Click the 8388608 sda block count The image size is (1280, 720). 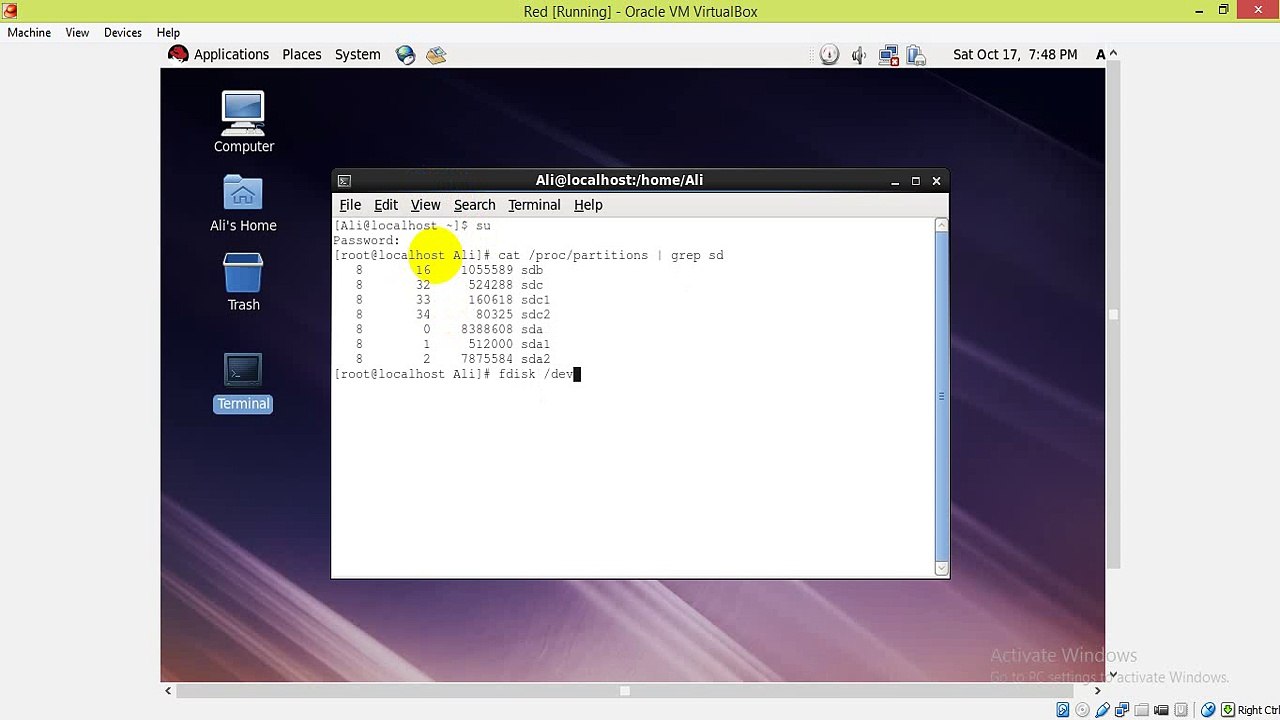(487, 329)
